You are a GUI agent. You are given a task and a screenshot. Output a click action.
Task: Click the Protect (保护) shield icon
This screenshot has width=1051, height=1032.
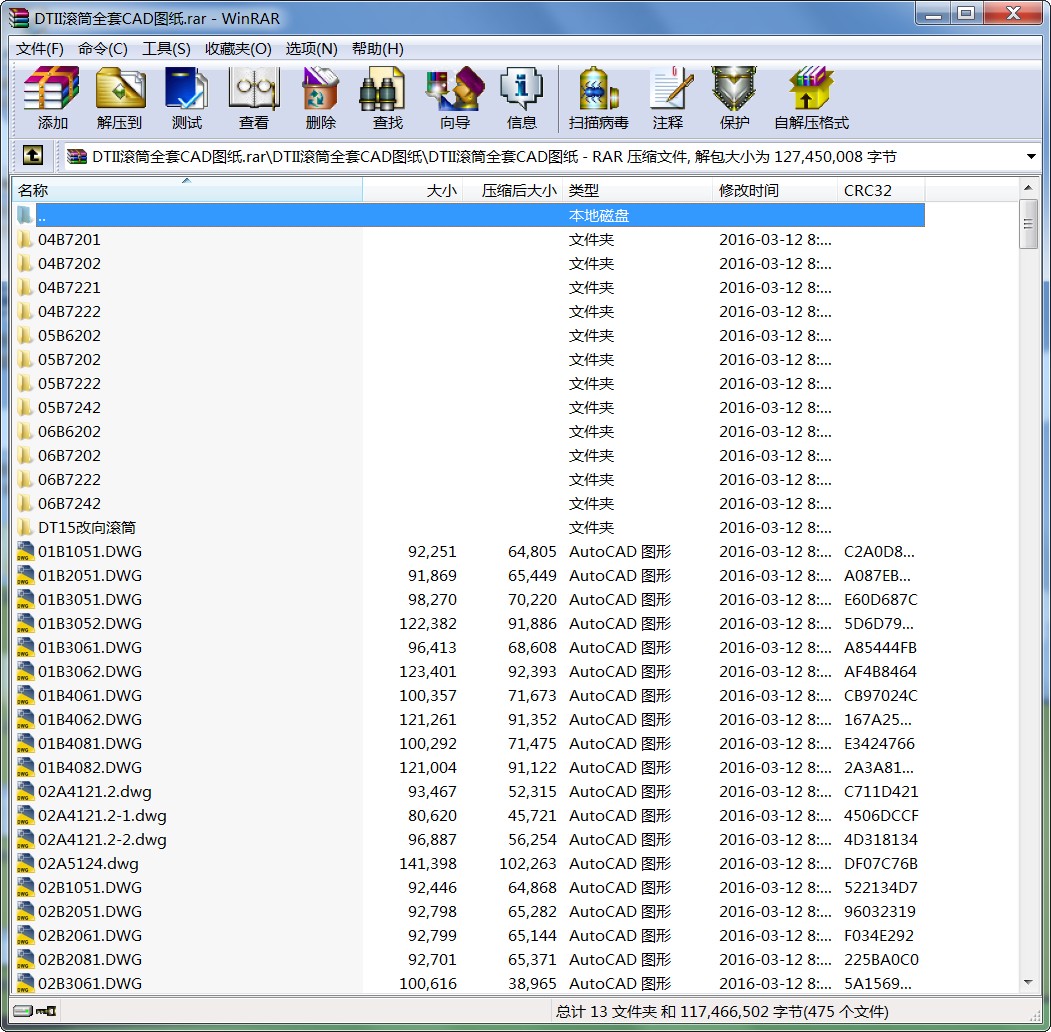pos(735,98)
